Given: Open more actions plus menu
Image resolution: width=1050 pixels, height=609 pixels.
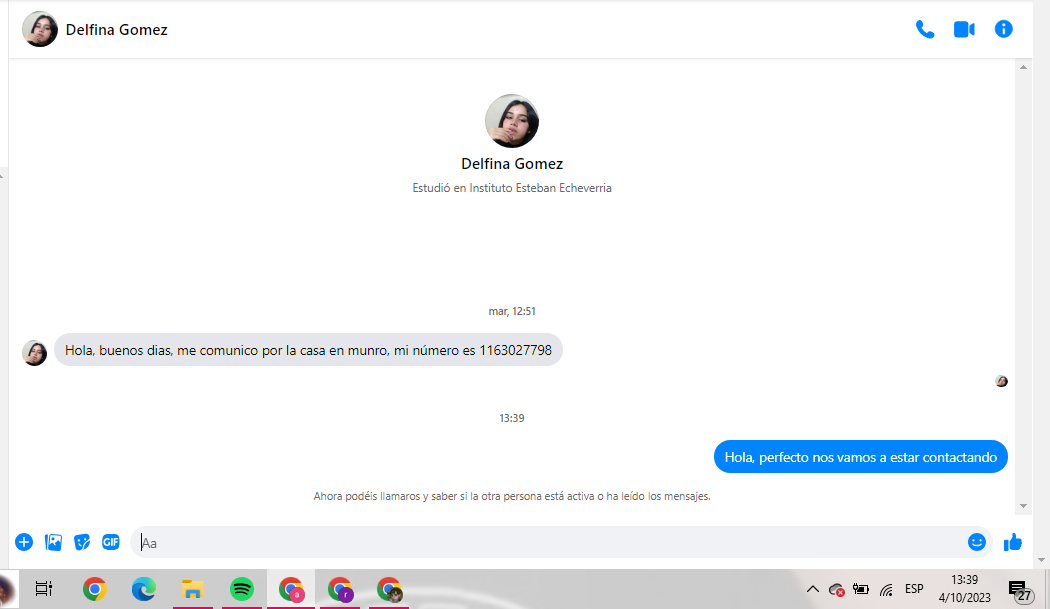Looking at the screenshot, I should pos(24,542).
